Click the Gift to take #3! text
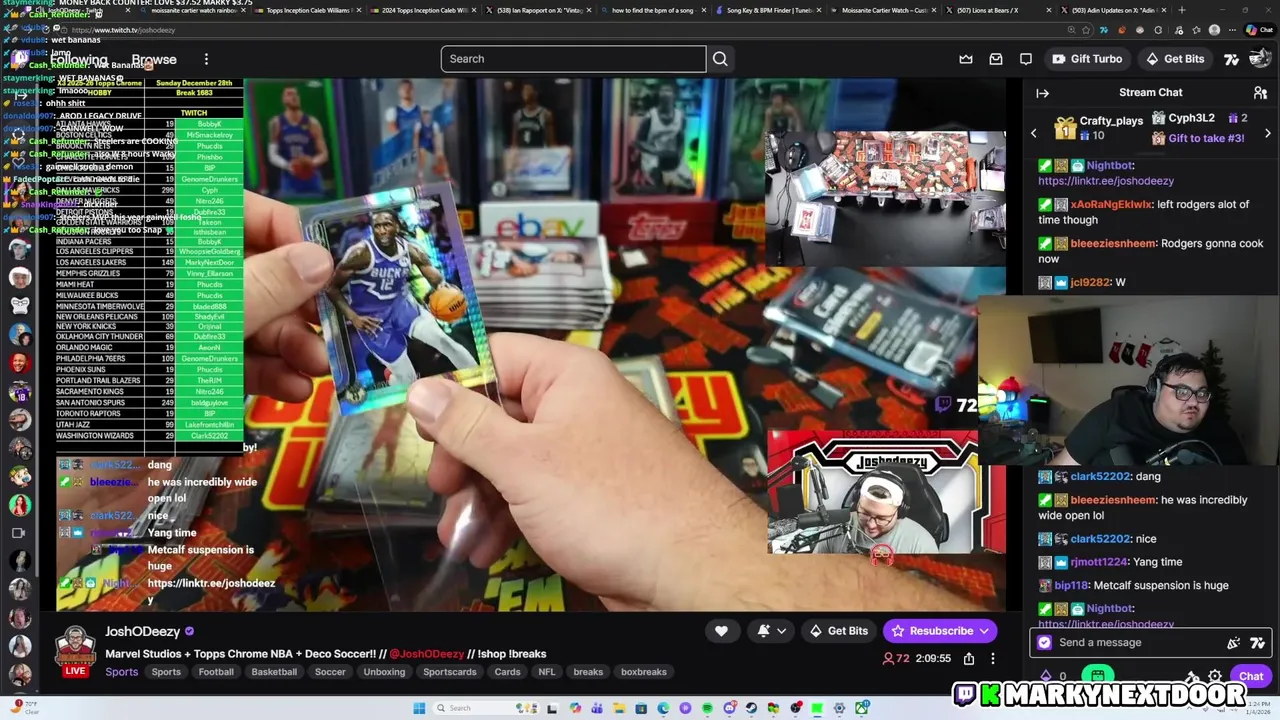This screenshot has height=720, width=1280. (1206, 139)
